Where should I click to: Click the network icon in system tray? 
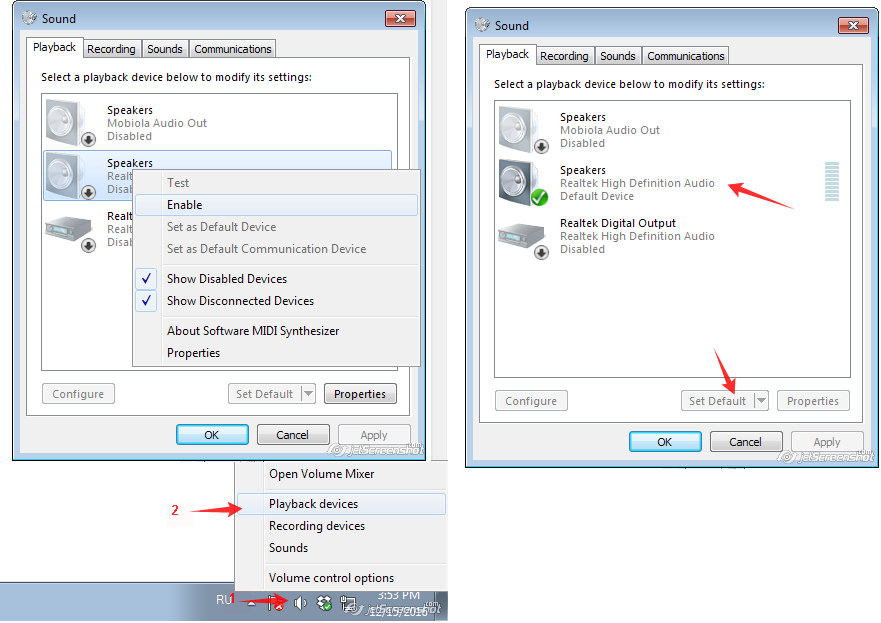pyautogui.click(x=348, y=604)
